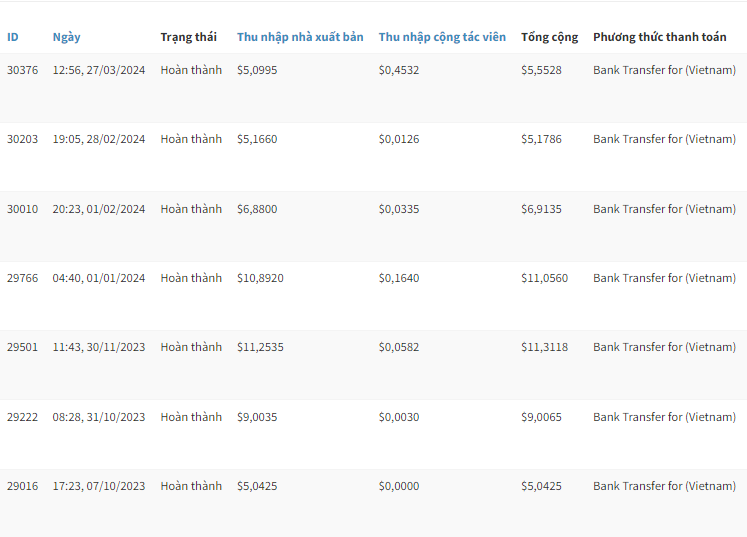Sort by Ngày column header
747x537 pixels.
click(x=67, y=37)
